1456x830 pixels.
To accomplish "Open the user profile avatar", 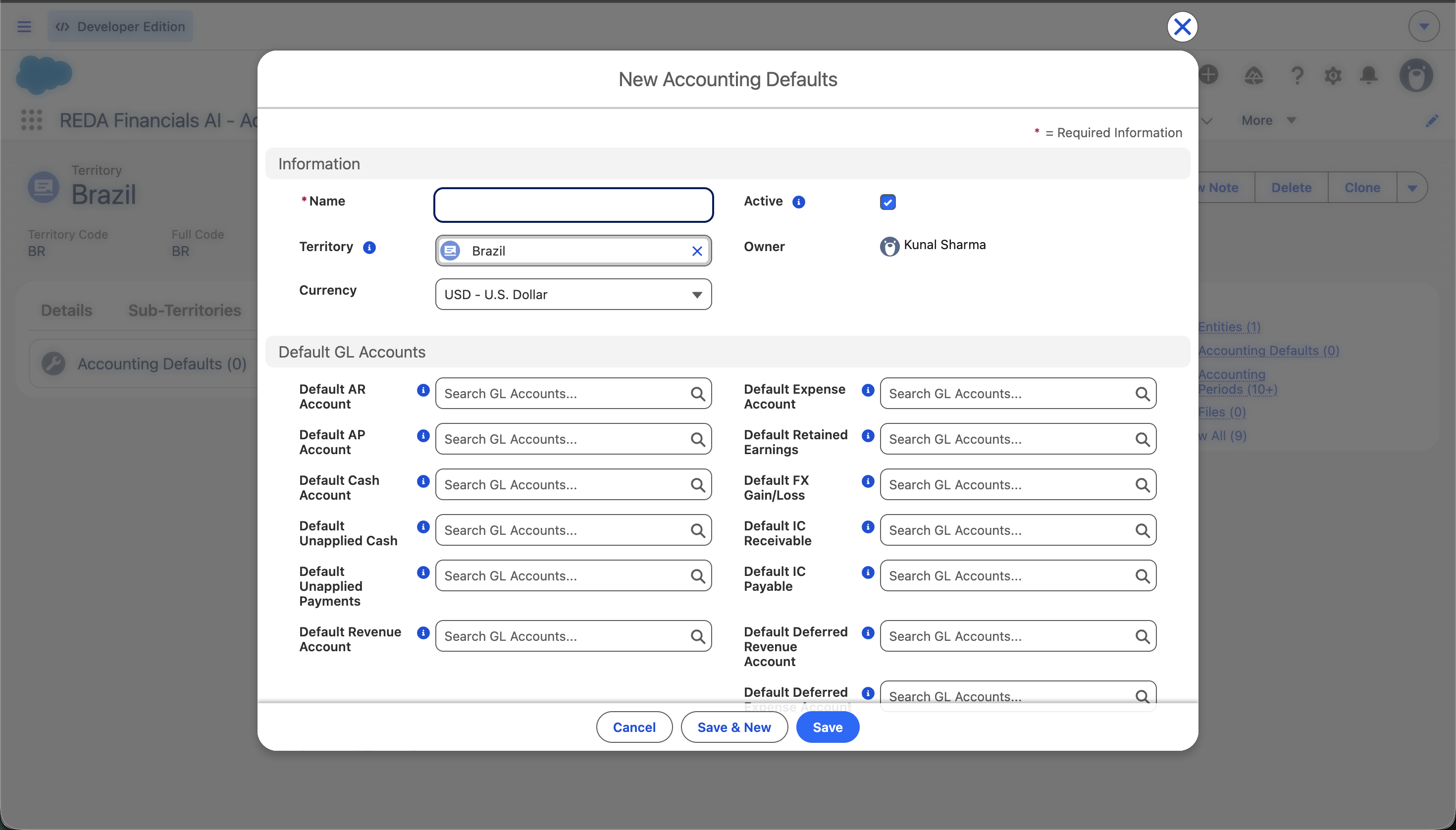I will tap(1416, 75).
